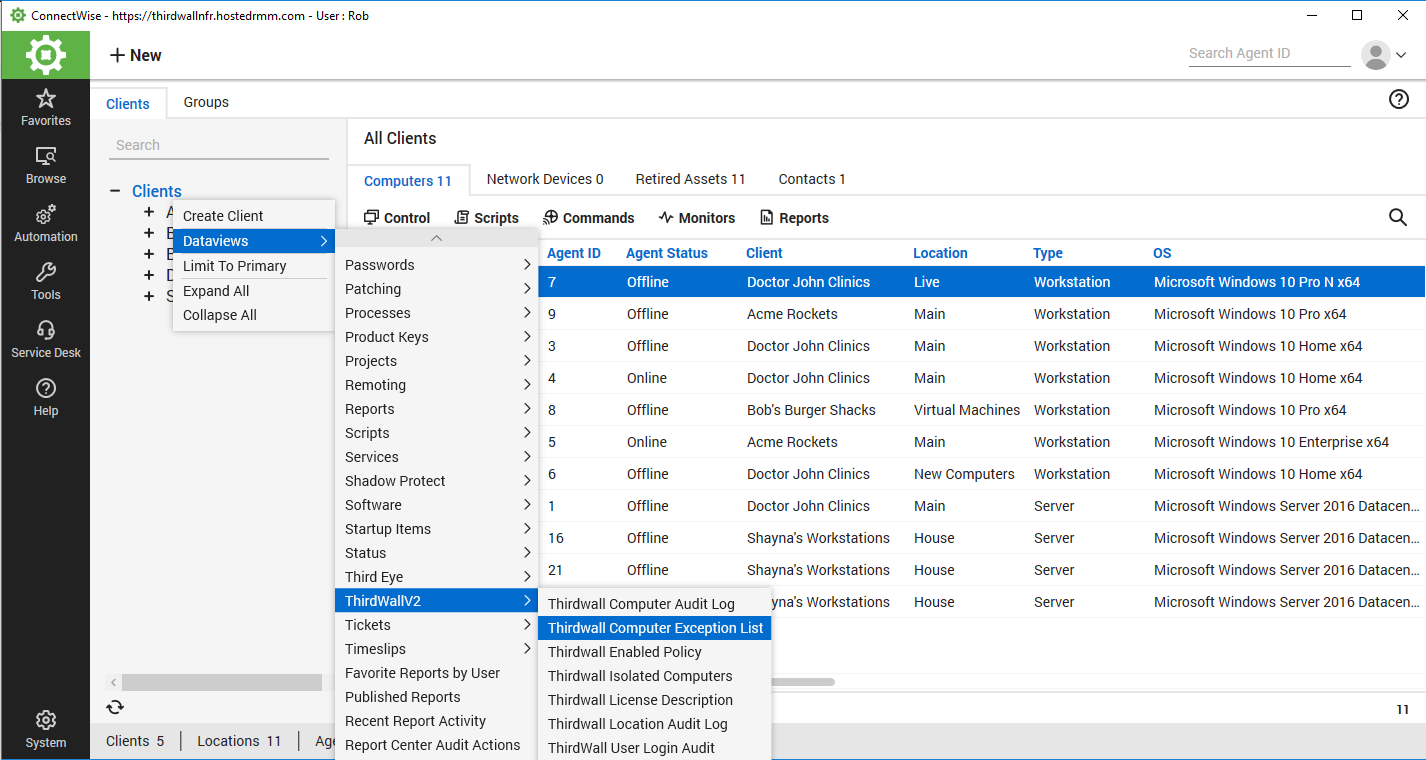Open Thirdwall Isolated Computers dataview
This screenshot has width=1426, height=760.
click(x=654, y=676)
